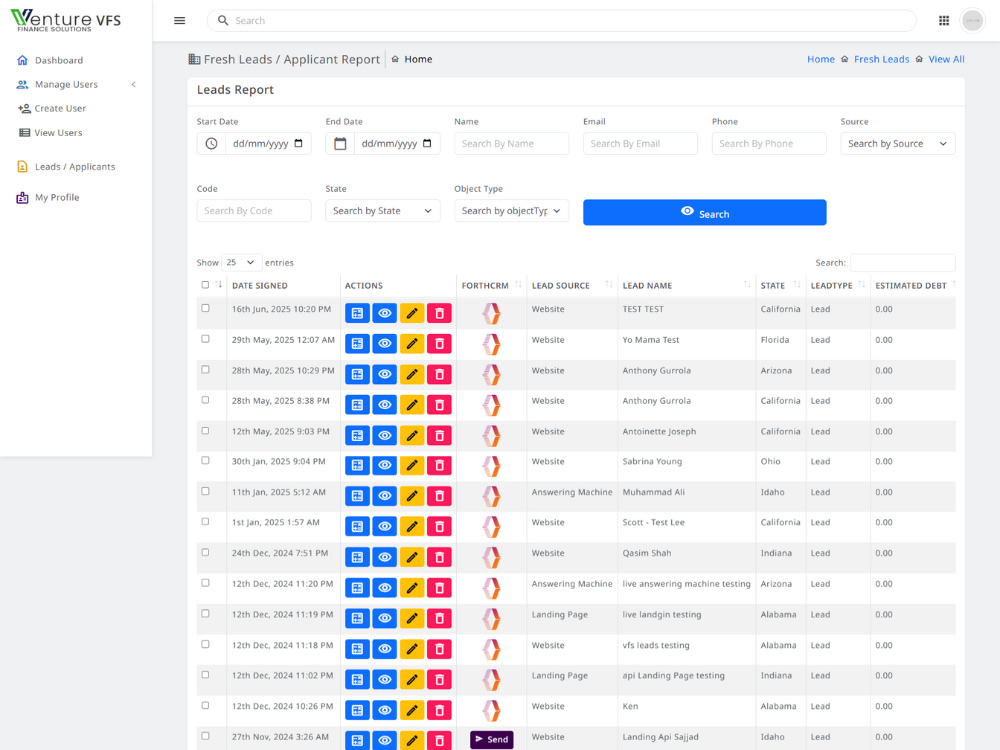Focus the top header Search bar

[561, 20]
